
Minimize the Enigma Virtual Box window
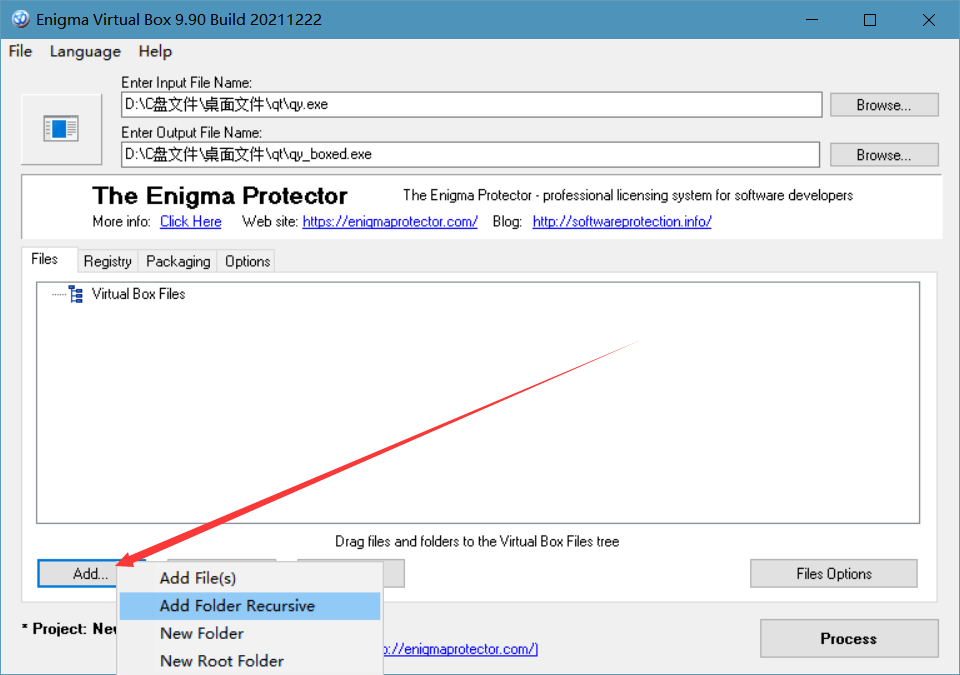pyautogui.click(x=812, y=20)
